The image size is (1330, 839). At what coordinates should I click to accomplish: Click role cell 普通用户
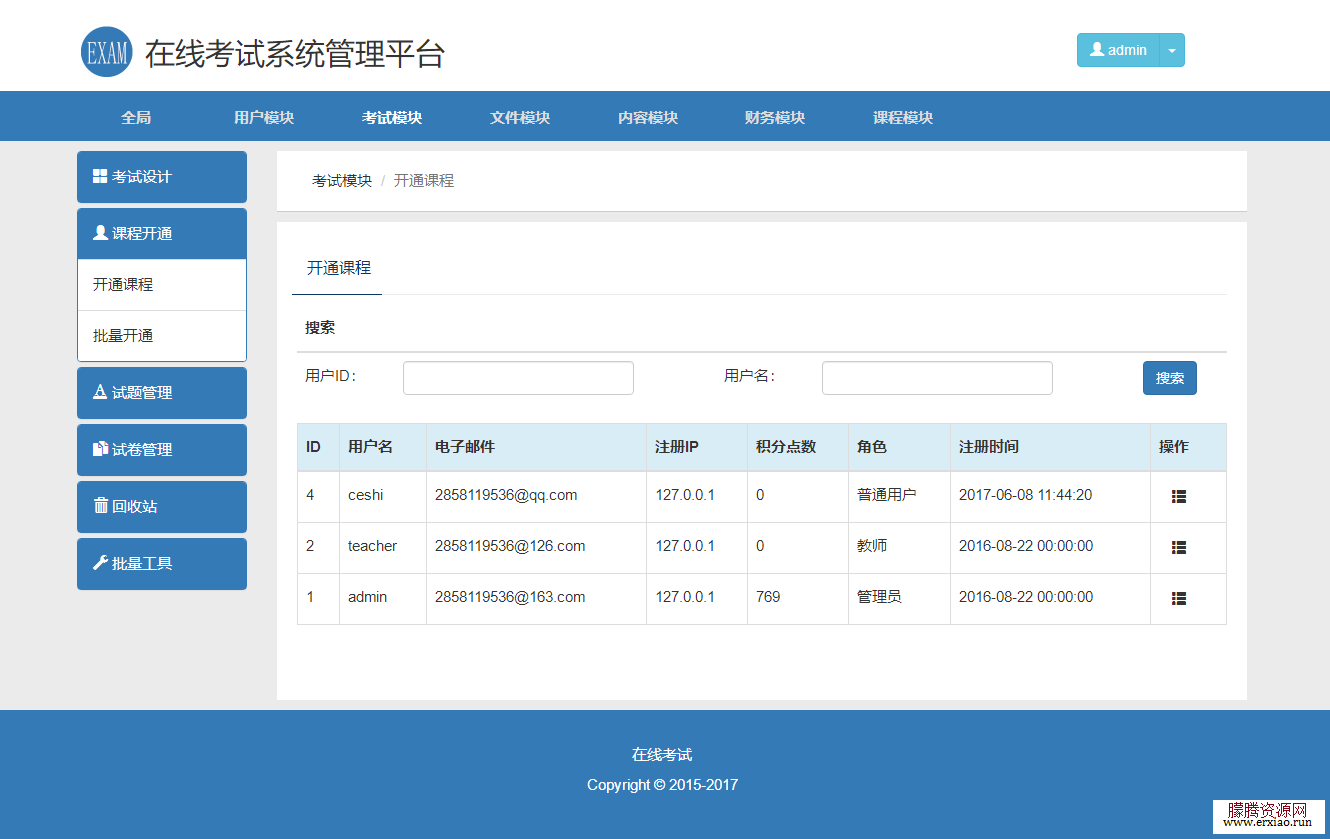[887, 495]
